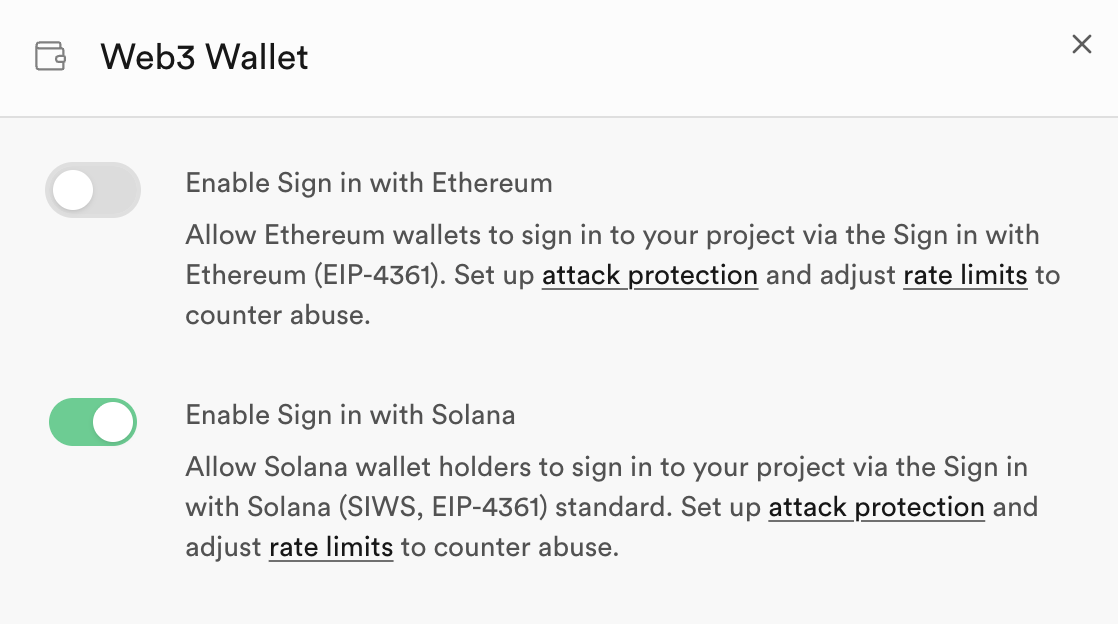Viewport: 1118px width, 624px height.
Task: Click the Enable Sign in with Solana label
Action: (350, 415)
